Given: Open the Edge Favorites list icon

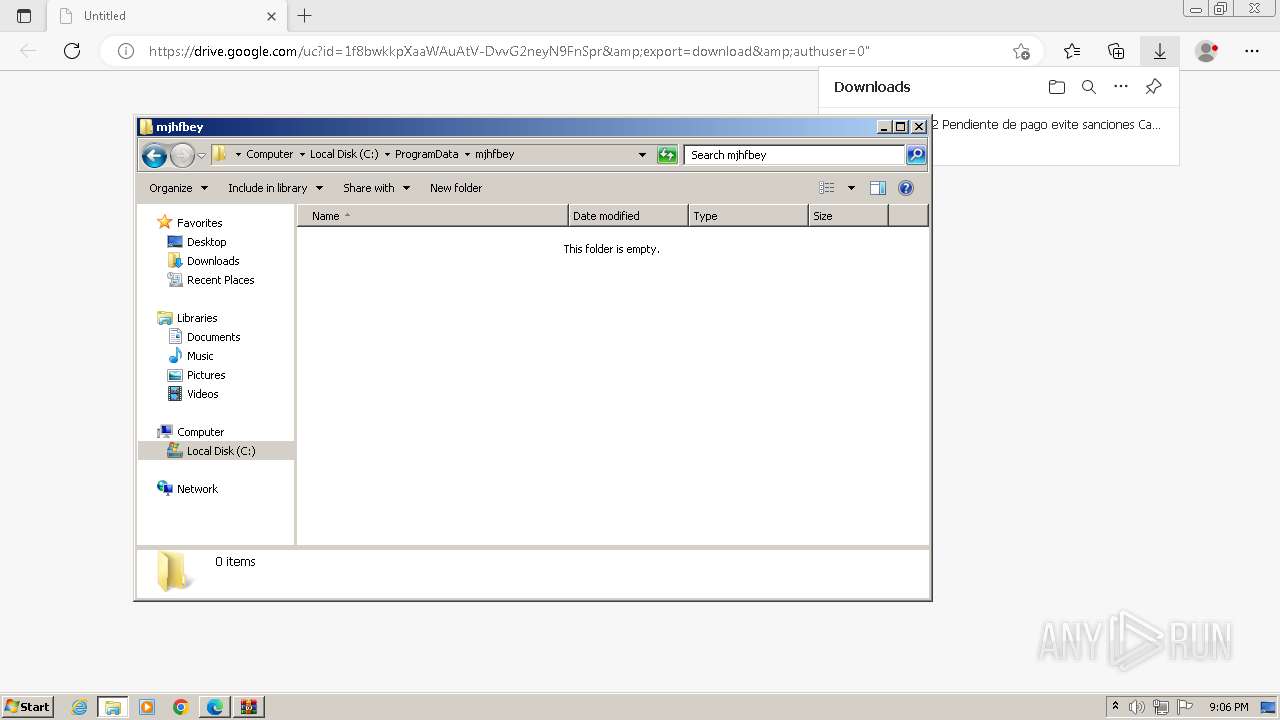Looking at the screenshot, I should click(1072, 51).
